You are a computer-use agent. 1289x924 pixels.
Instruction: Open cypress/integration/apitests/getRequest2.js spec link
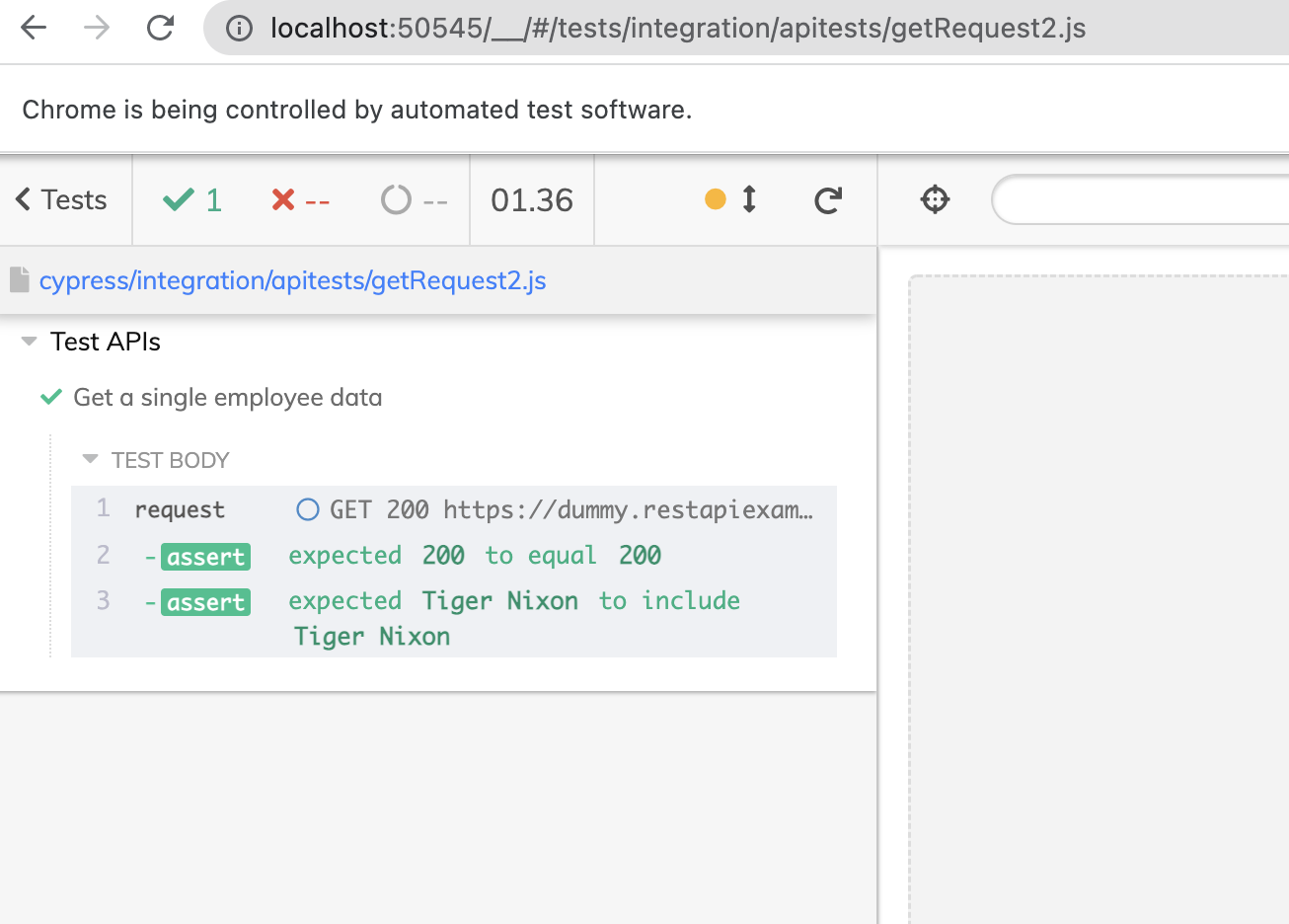click(x=292, y=280)
